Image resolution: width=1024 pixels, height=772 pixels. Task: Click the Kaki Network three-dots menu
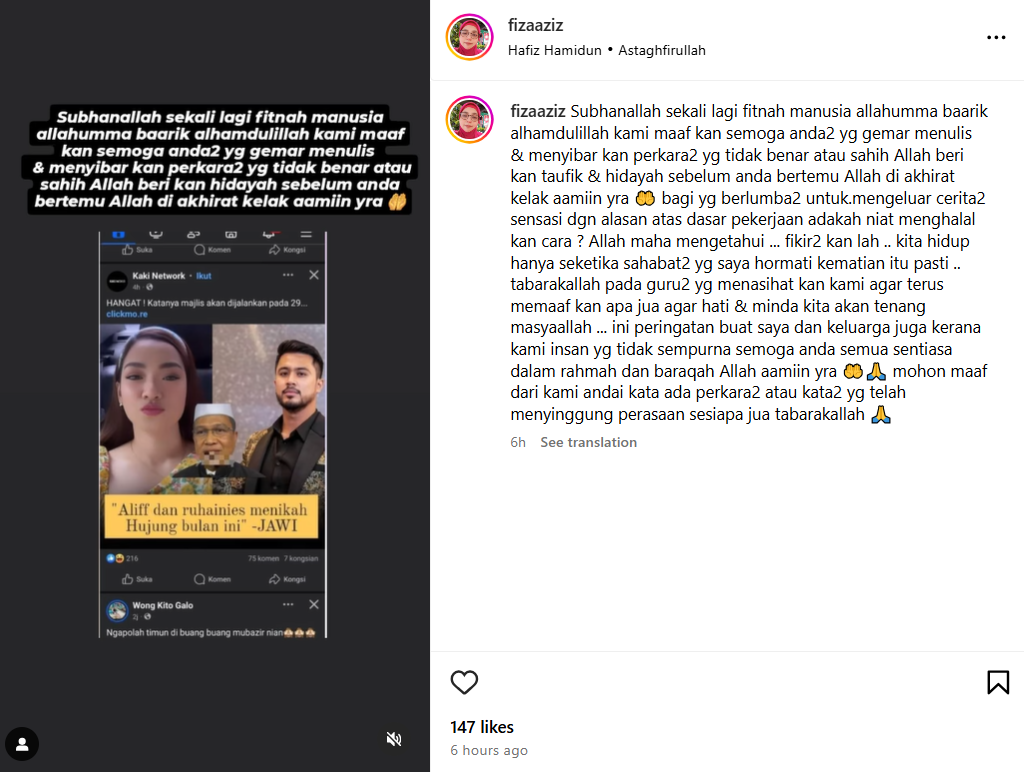[288, 275]
